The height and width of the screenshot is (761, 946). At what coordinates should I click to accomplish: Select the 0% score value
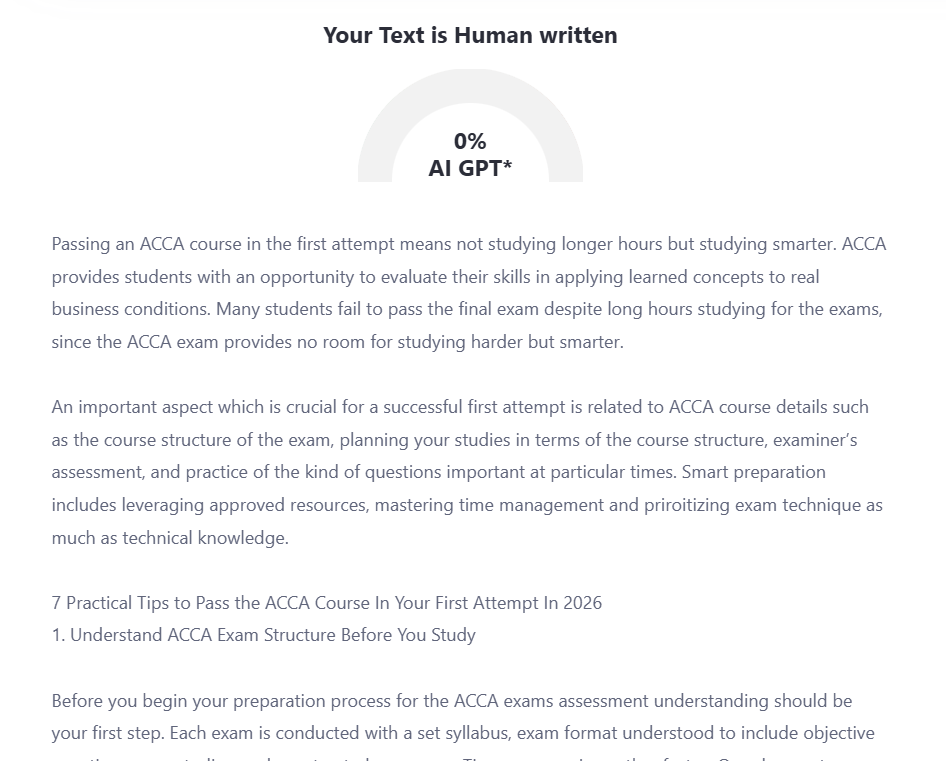(470, 141)
